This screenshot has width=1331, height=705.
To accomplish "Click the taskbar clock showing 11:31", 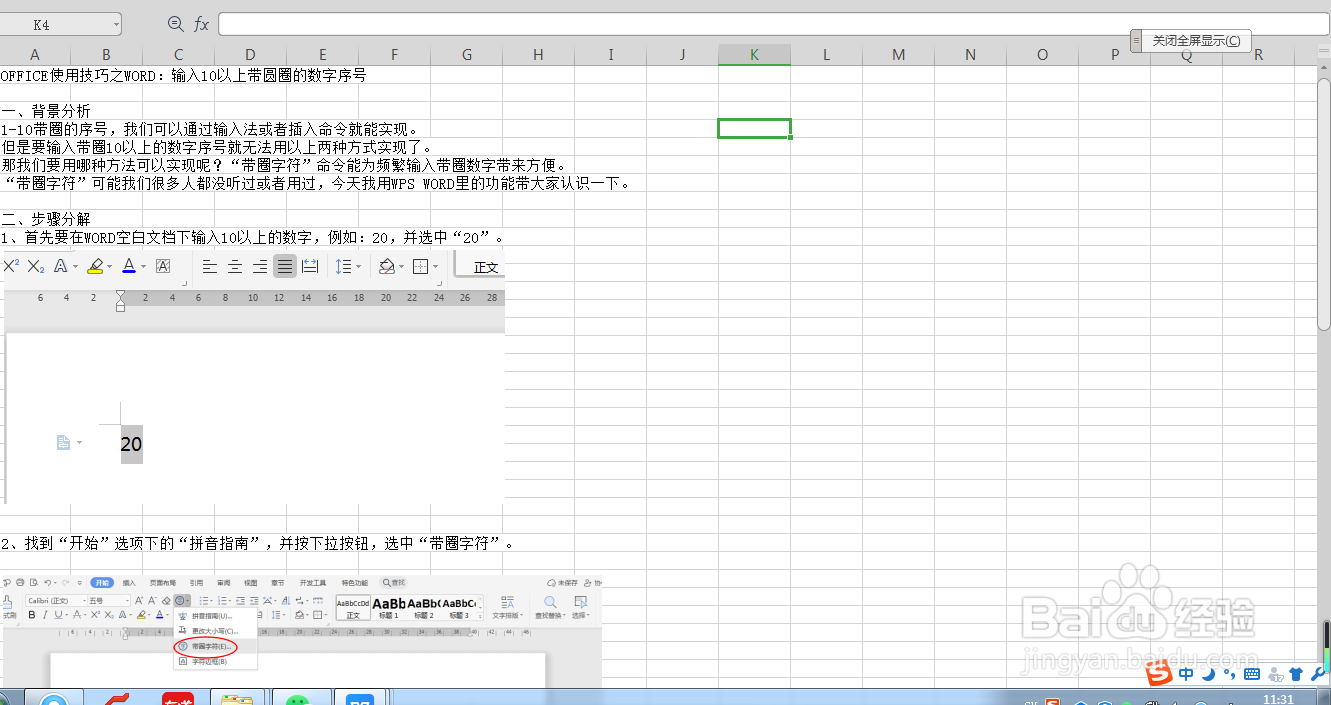I will click(x=1279, y=699).
